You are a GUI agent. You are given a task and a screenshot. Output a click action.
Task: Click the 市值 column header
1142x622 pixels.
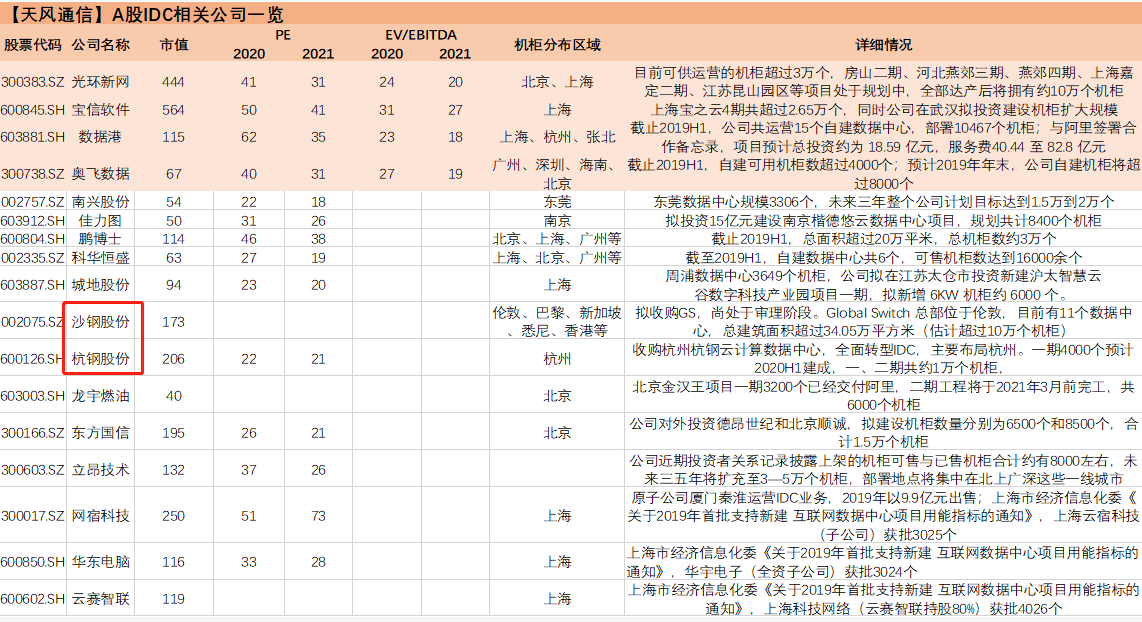(174, 44)
